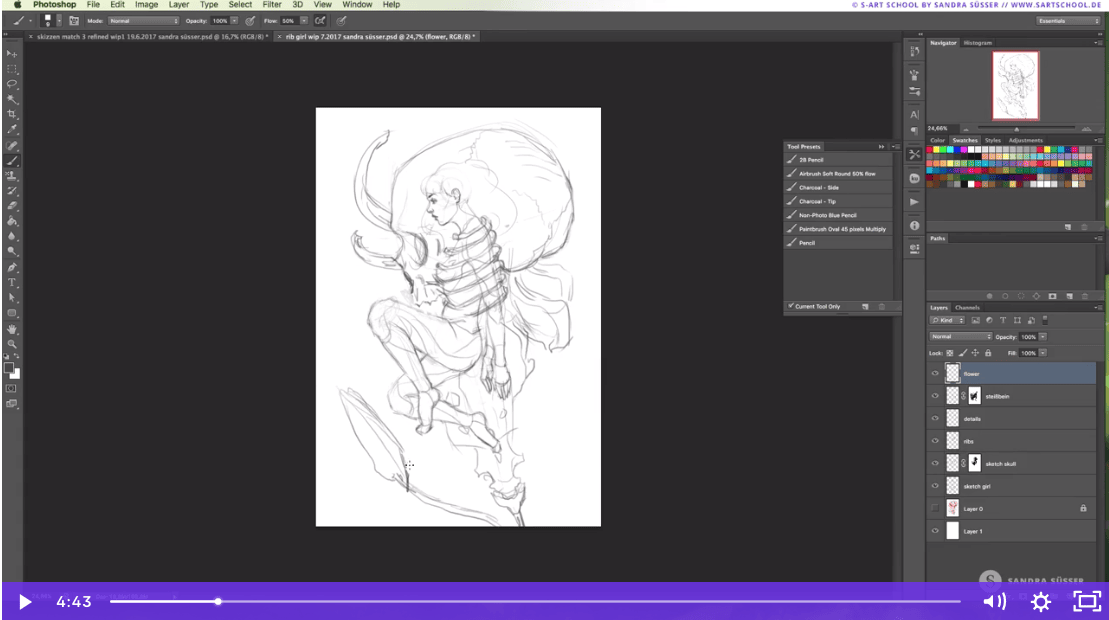1109x620 pixels.
Task: Open the Essentials workspace dropdown
Action: click(x=1068, y=21)
